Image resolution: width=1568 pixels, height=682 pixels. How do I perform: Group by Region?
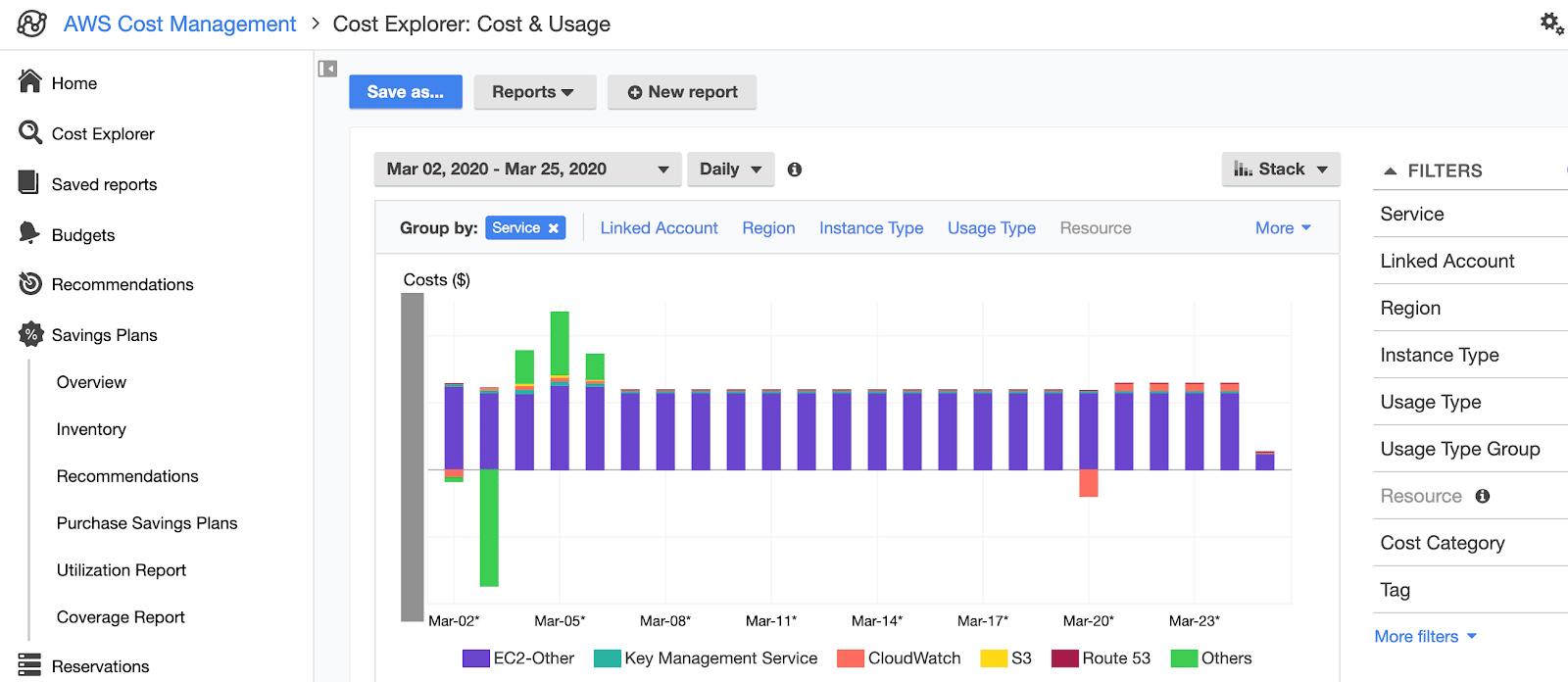[768, 228]
